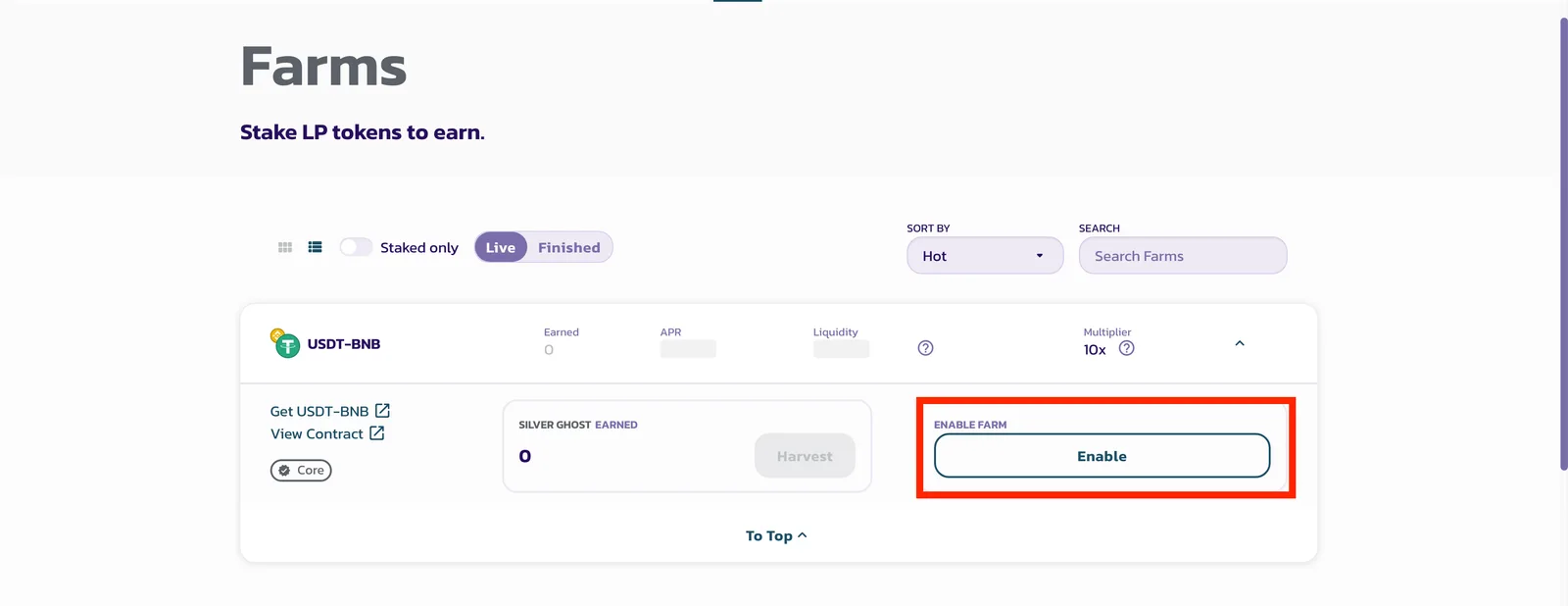Toggle the Staked only switch
The height and width of the screenshot is (606, 1568).
tap(356, 247)
